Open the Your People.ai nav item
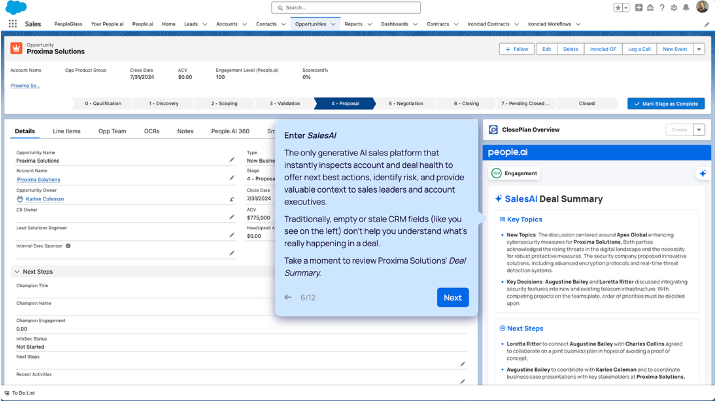Screen dimensions: 716x402 click(x=107, y=24)
